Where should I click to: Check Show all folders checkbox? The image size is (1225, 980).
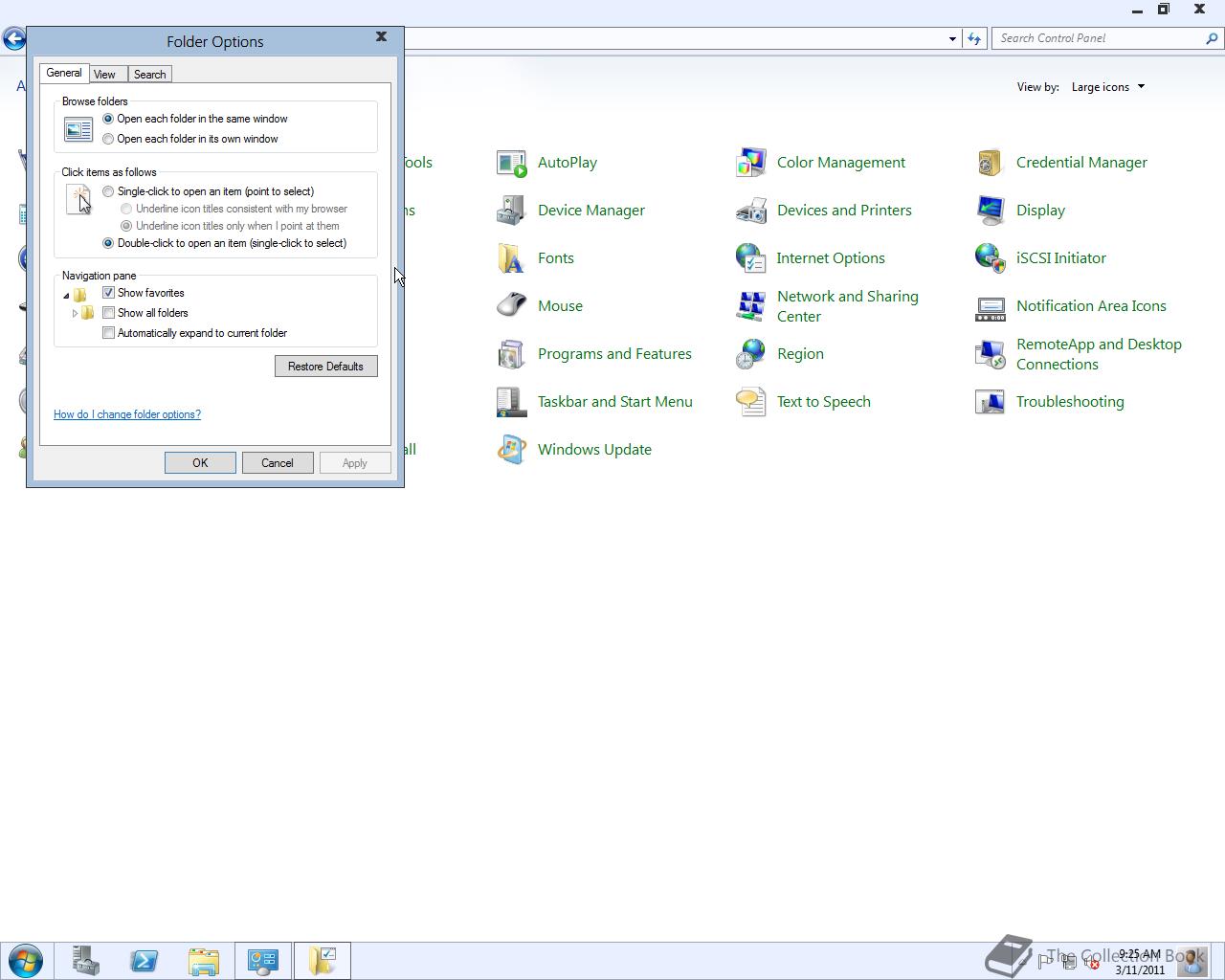point(108,313)
